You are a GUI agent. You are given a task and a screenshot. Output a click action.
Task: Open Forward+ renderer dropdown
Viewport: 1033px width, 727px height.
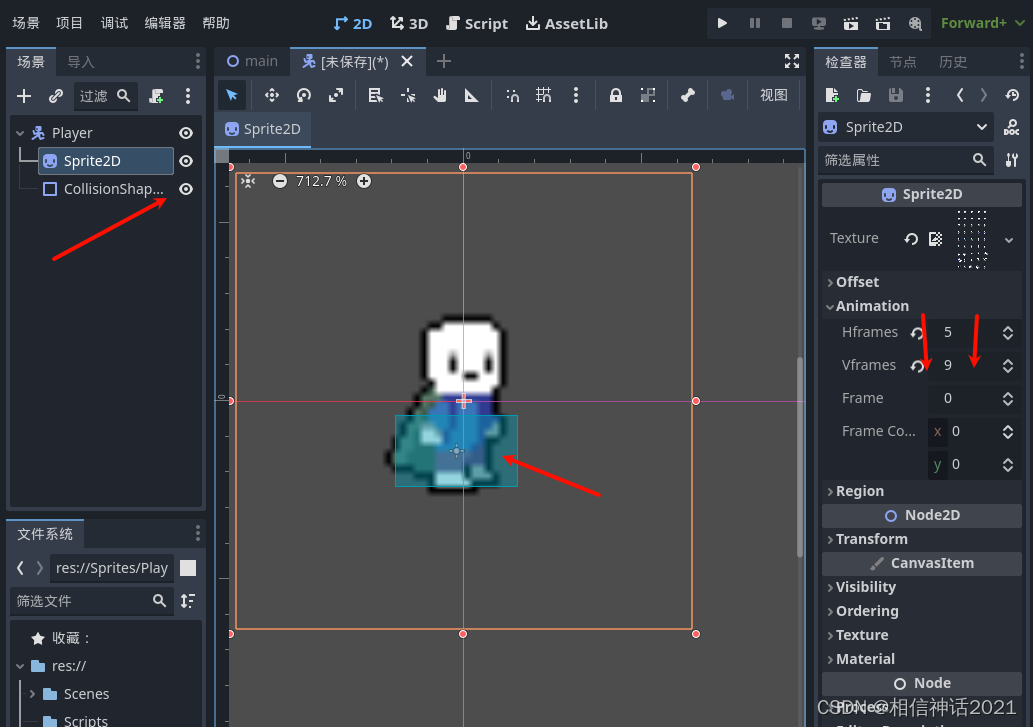[982, 23]
